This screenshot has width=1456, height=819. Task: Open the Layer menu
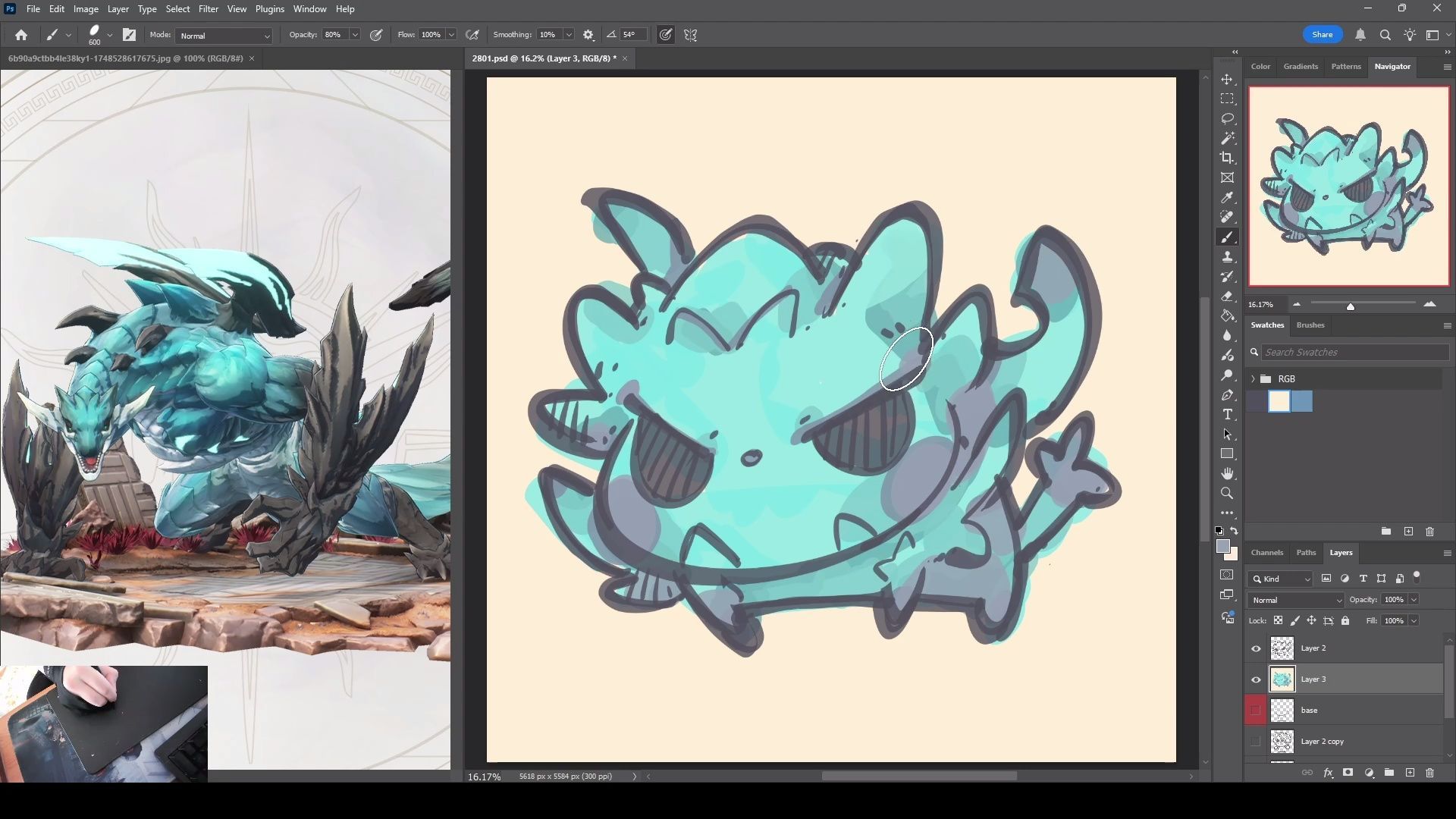click(x=118, y=9)
